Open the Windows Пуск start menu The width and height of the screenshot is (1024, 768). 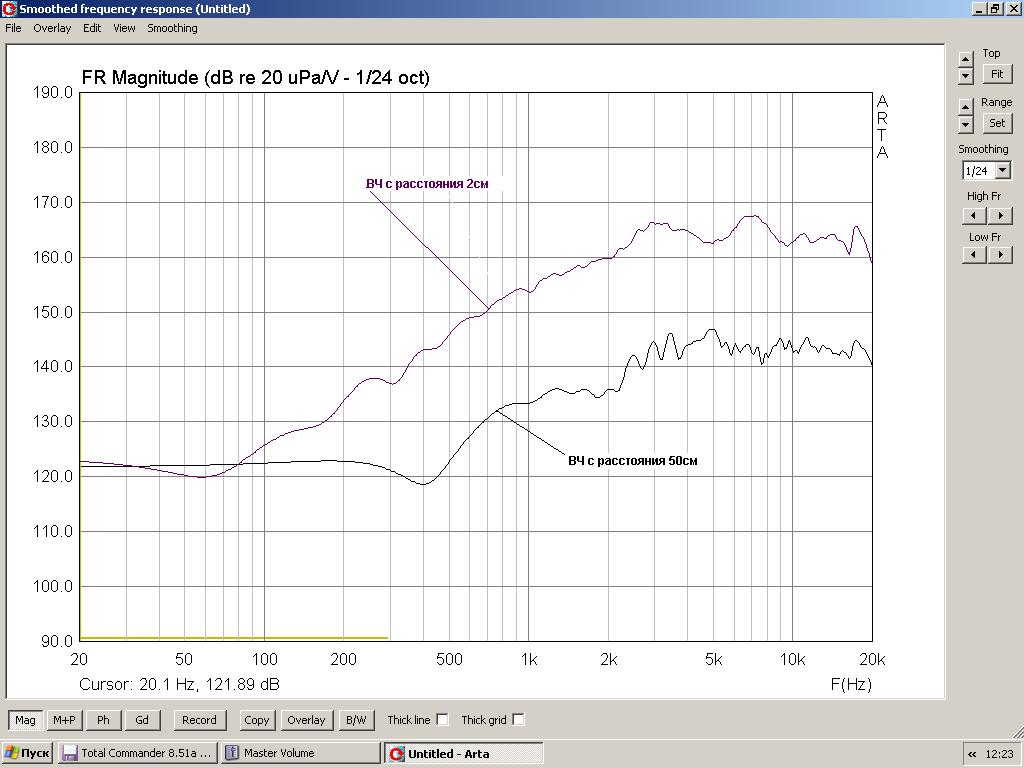(27, 753)
